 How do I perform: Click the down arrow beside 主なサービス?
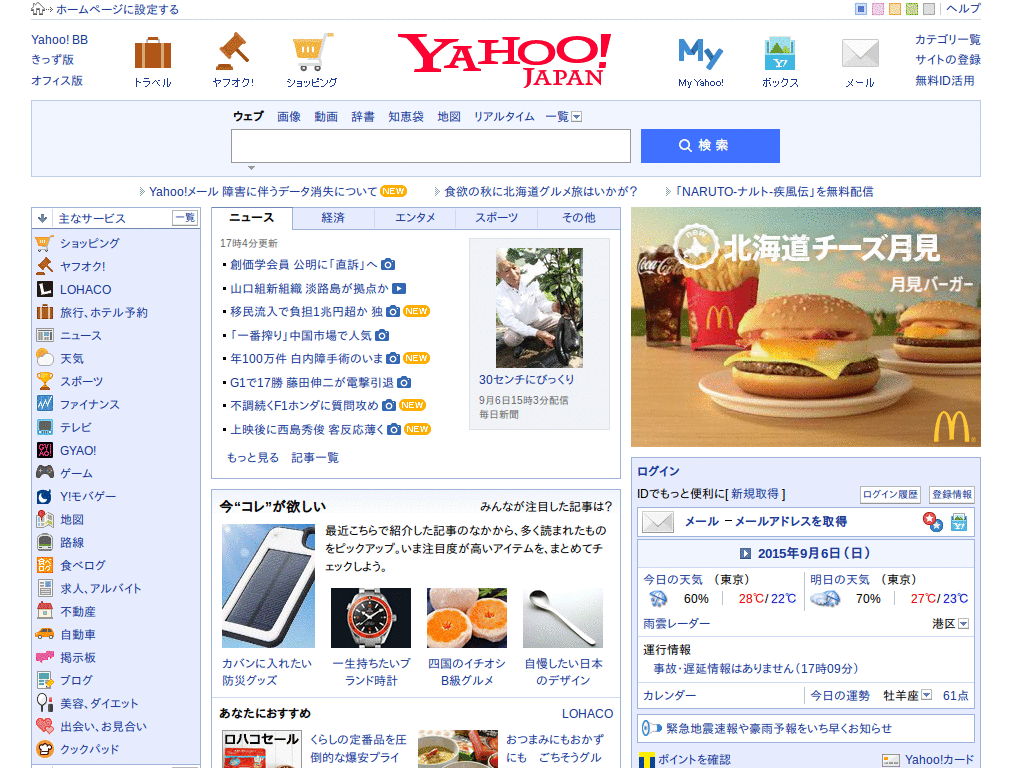point(42,218)
